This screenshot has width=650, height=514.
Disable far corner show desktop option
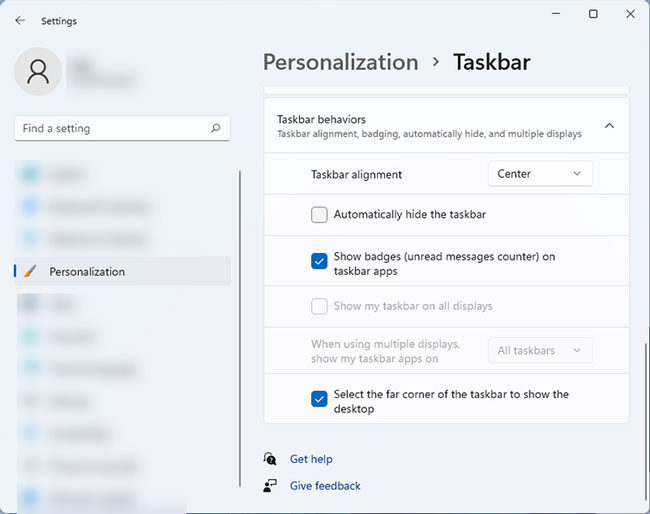pyautogui.click(x=319, y=399)
